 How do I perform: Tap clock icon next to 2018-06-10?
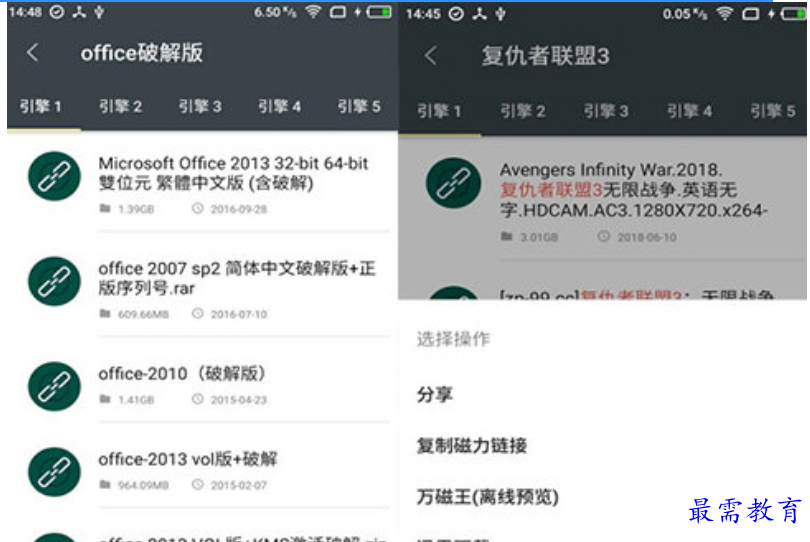click(x=603, y=237)
